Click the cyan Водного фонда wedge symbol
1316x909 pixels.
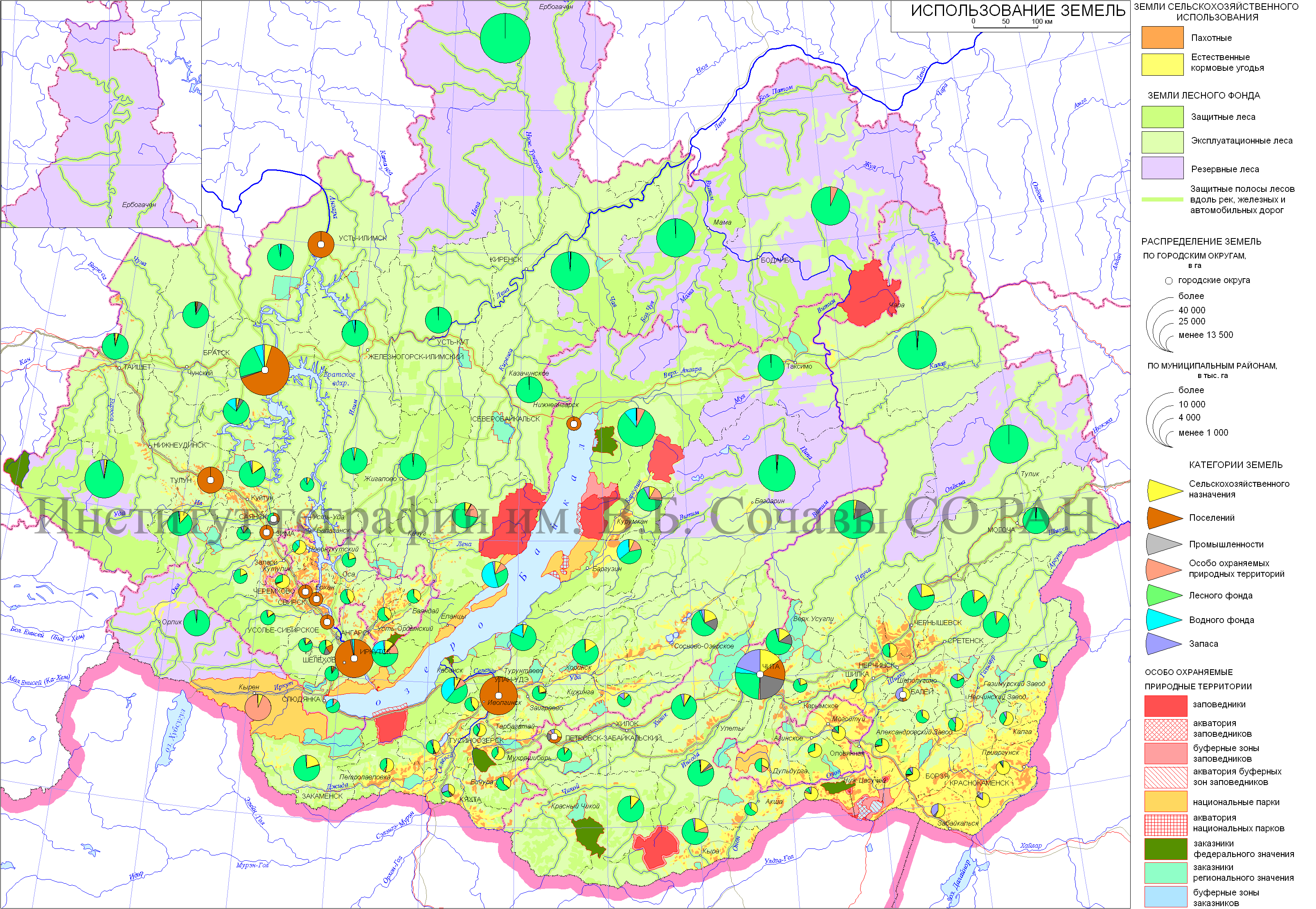1165,620
